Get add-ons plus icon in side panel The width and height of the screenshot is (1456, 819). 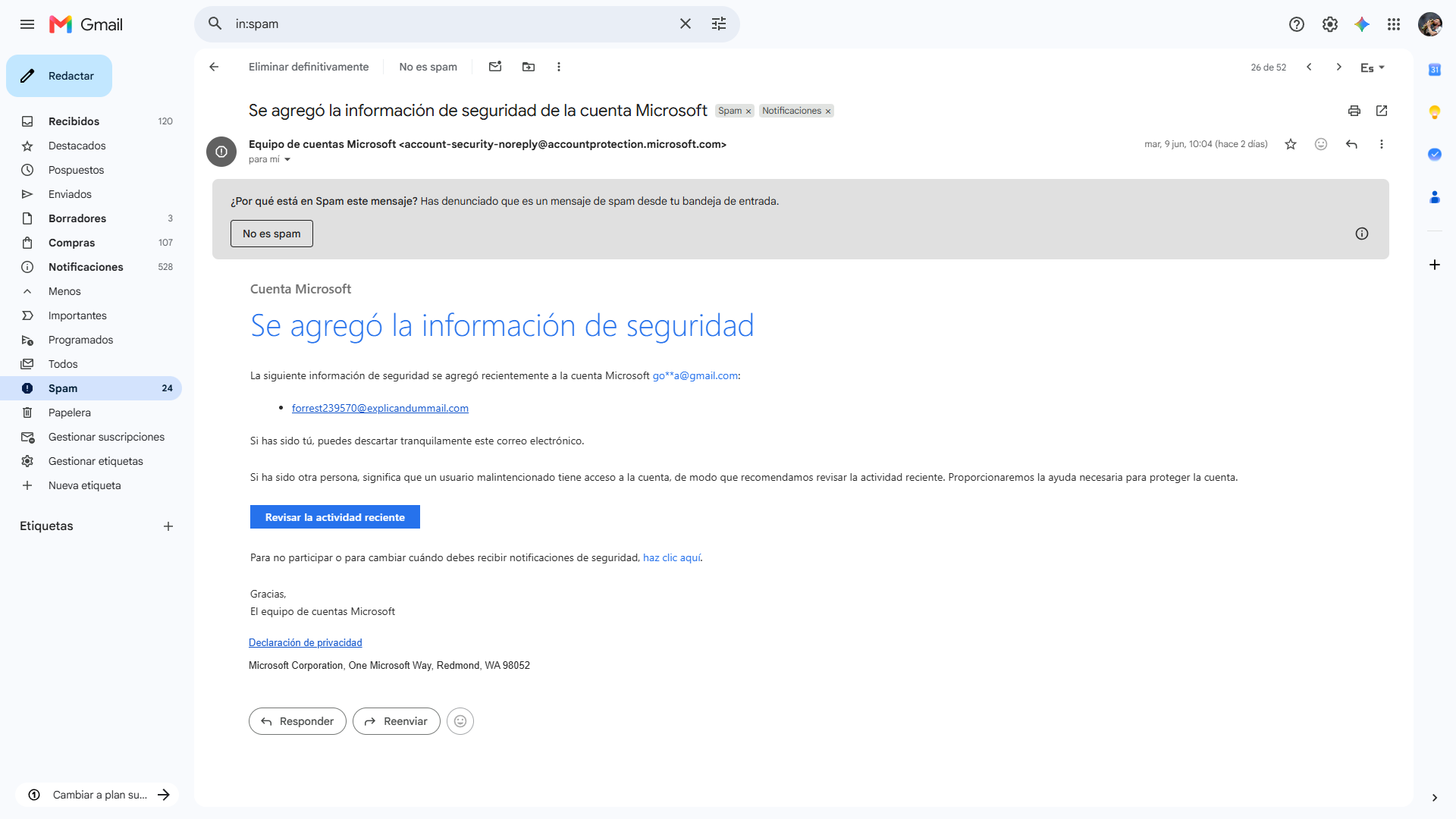click(x=1435, y=265)
